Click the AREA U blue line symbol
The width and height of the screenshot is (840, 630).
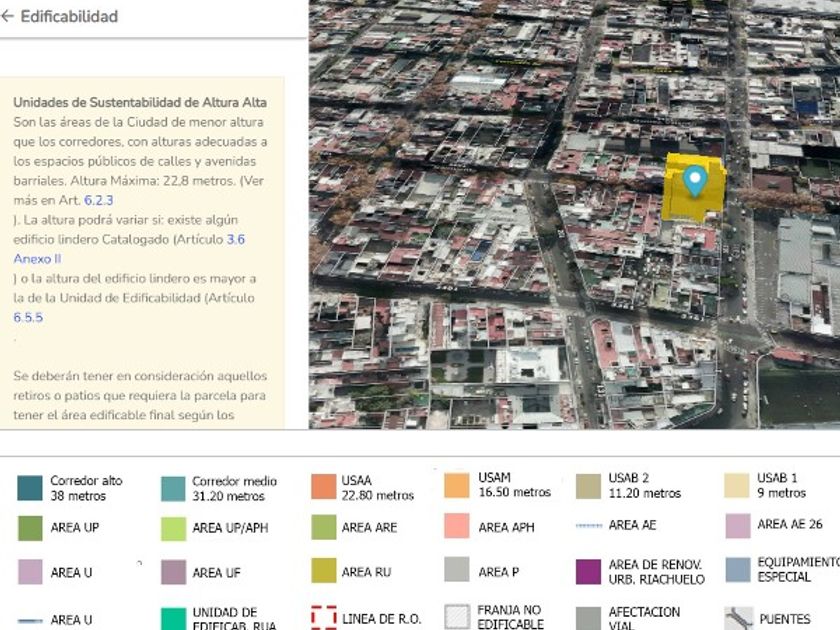pyautogui.click(x=30, y=620)
